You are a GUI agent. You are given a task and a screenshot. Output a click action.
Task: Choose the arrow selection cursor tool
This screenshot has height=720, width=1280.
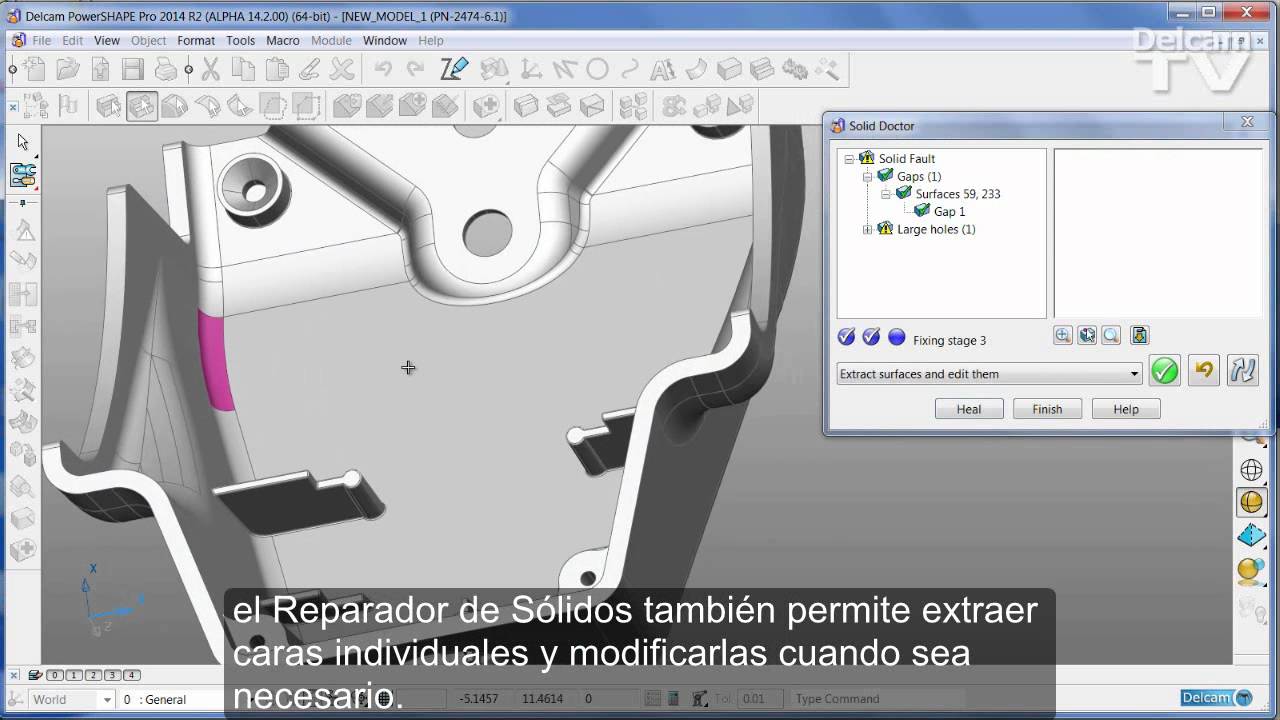pos(23,141)
